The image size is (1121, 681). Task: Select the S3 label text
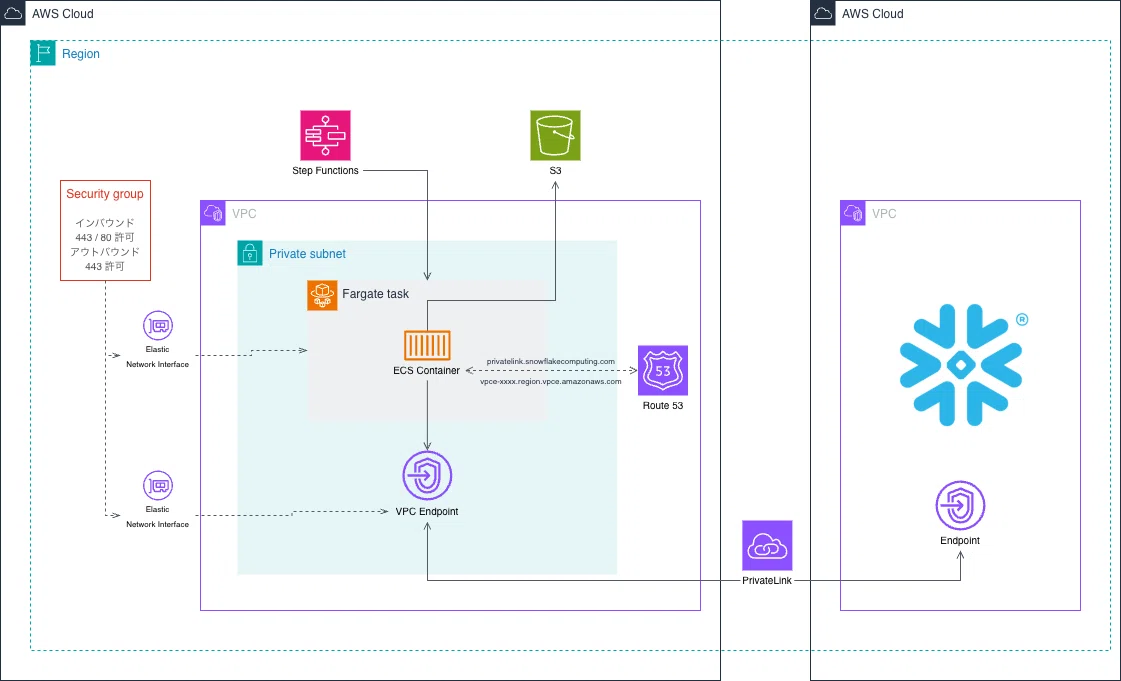pyautogui.click(x=555, y=170)
